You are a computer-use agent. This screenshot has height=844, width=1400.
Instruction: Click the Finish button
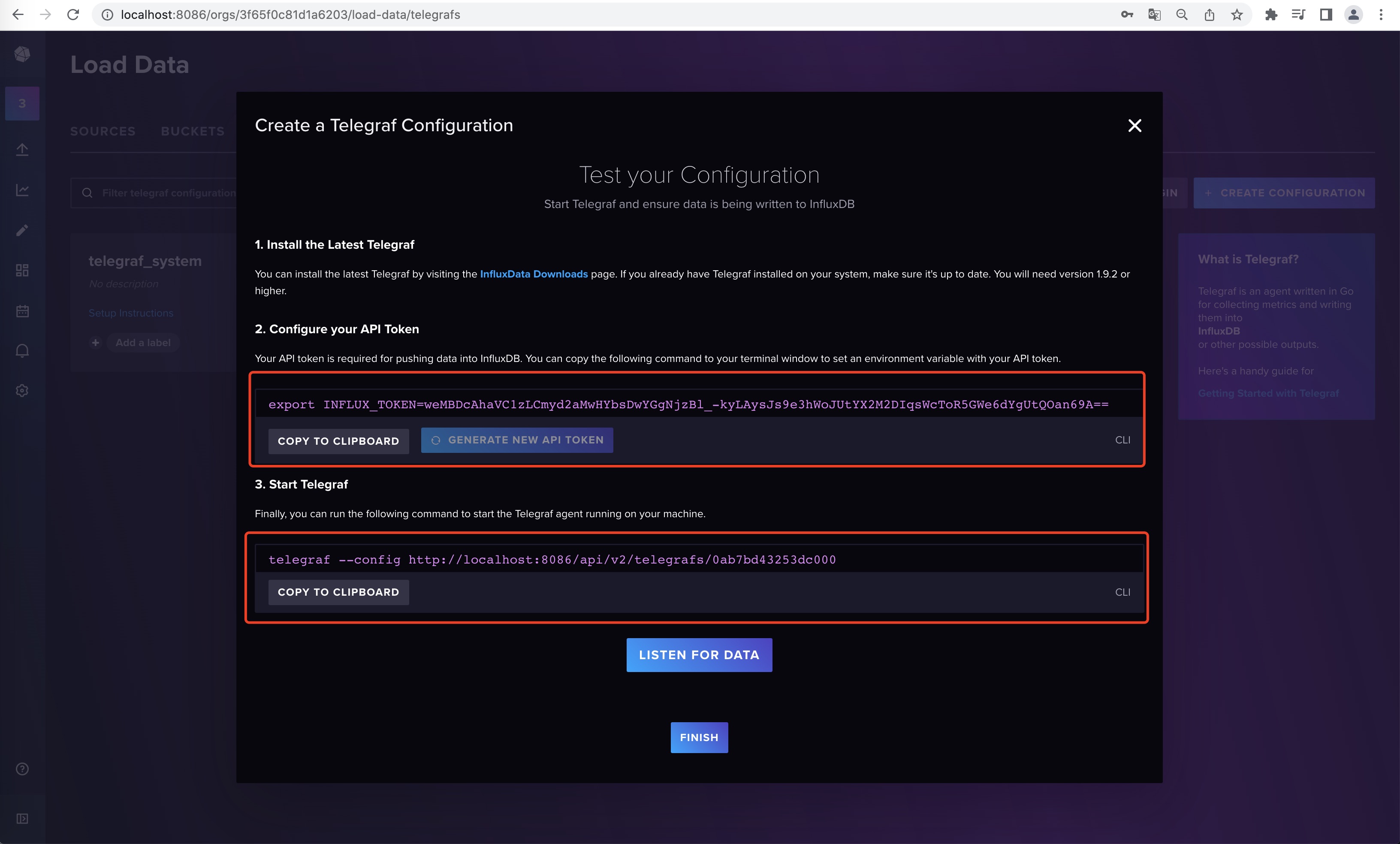pos(699,737)
